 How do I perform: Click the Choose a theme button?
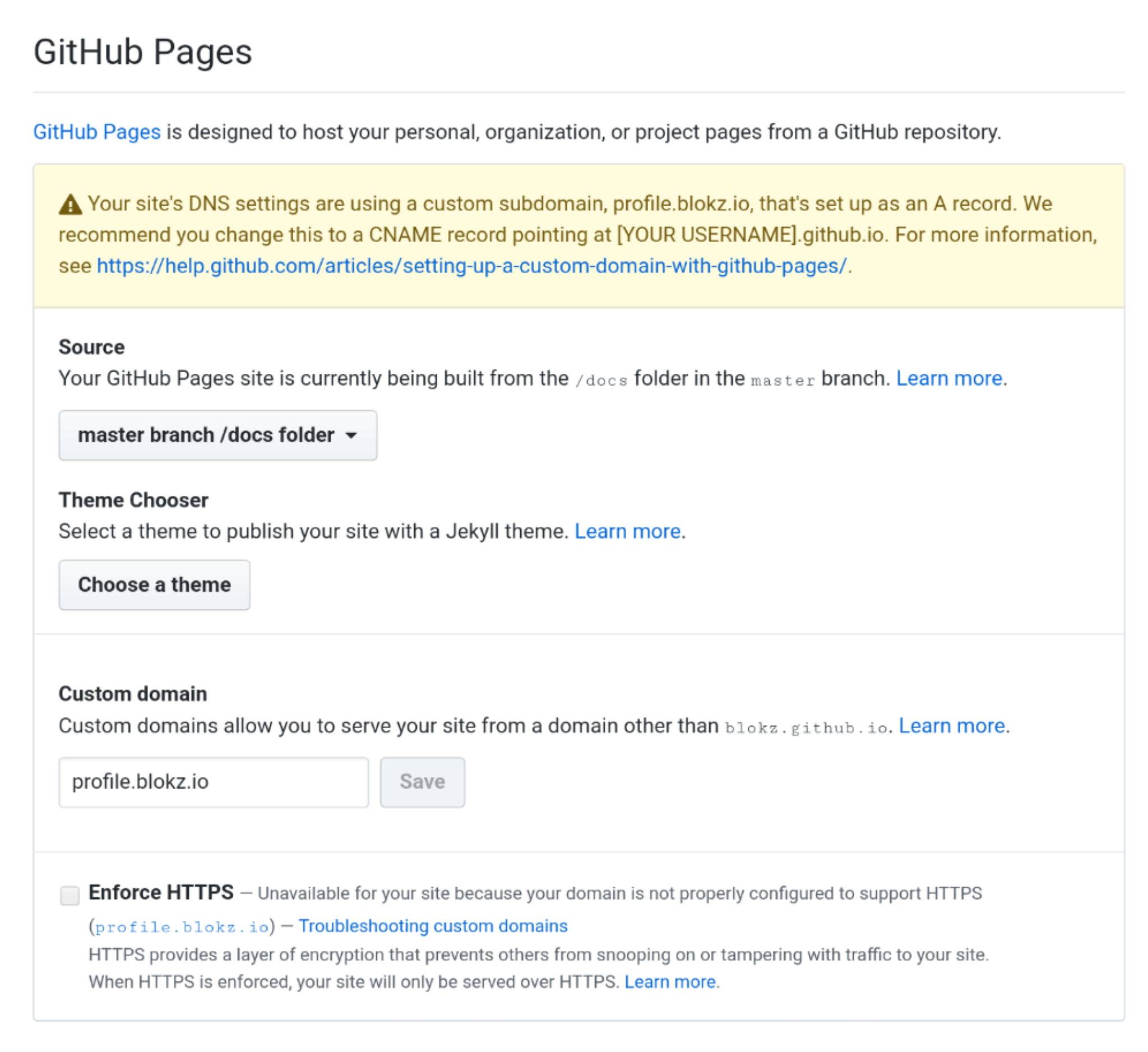coord(154,585)
